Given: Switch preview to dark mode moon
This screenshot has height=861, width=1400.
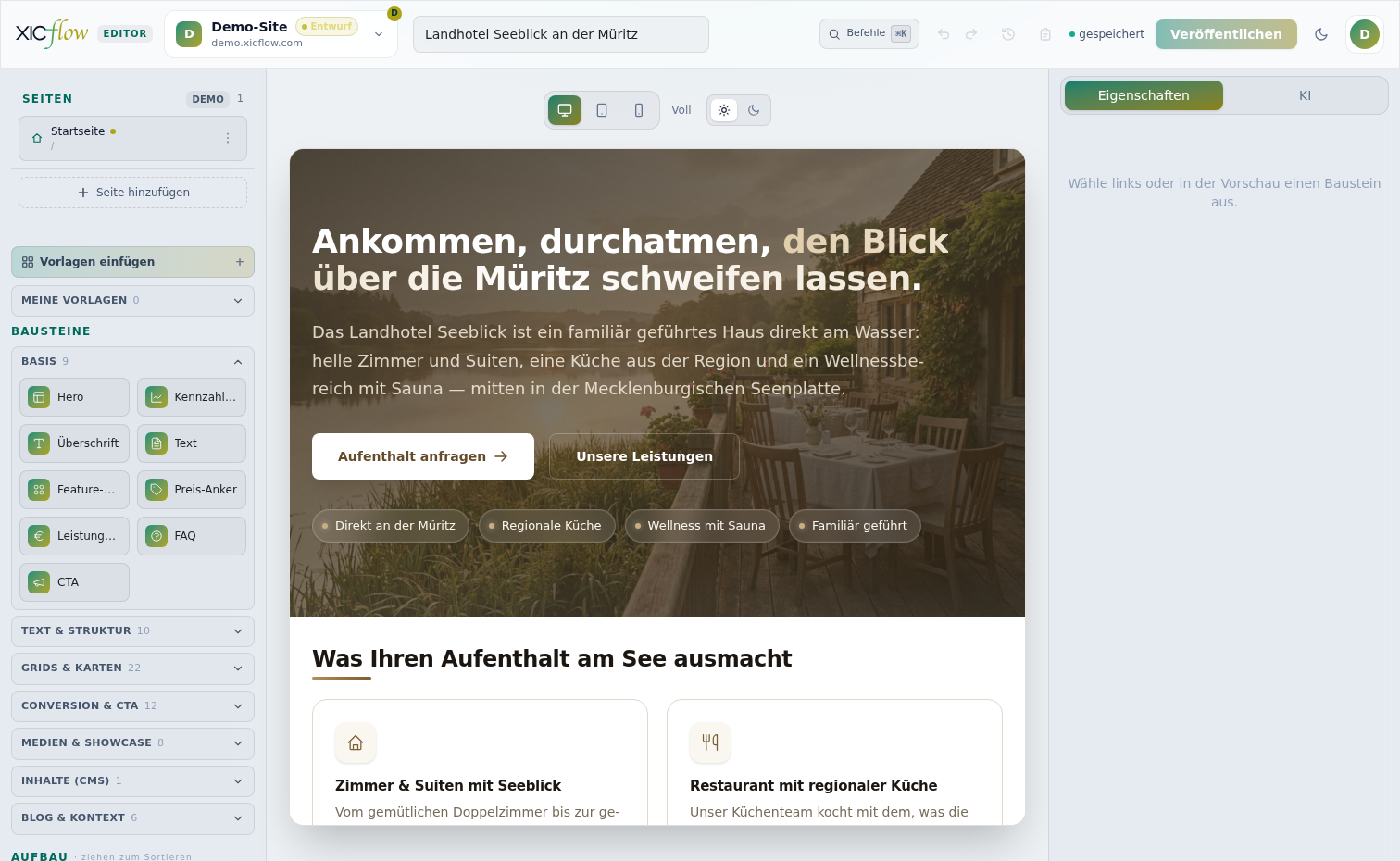Looking at the screenshot, I should point(754,110).
